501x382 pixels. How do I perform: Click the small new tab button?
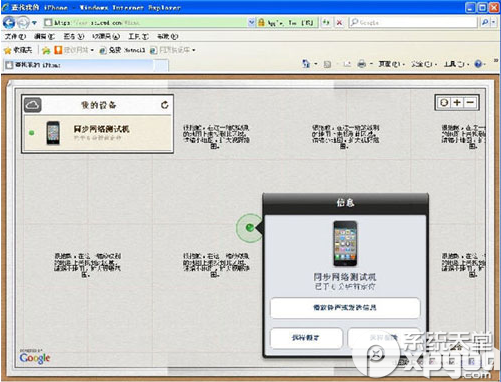coord(161,65)
